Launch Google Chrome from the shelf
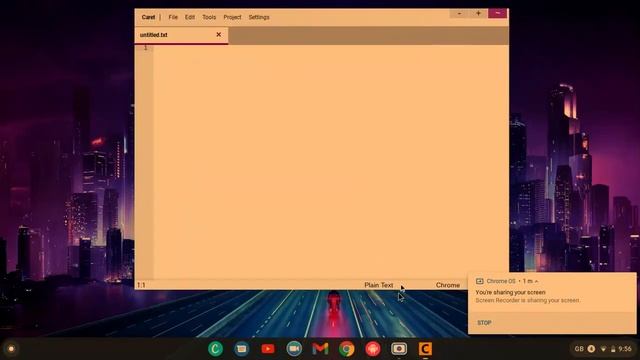 347,349
